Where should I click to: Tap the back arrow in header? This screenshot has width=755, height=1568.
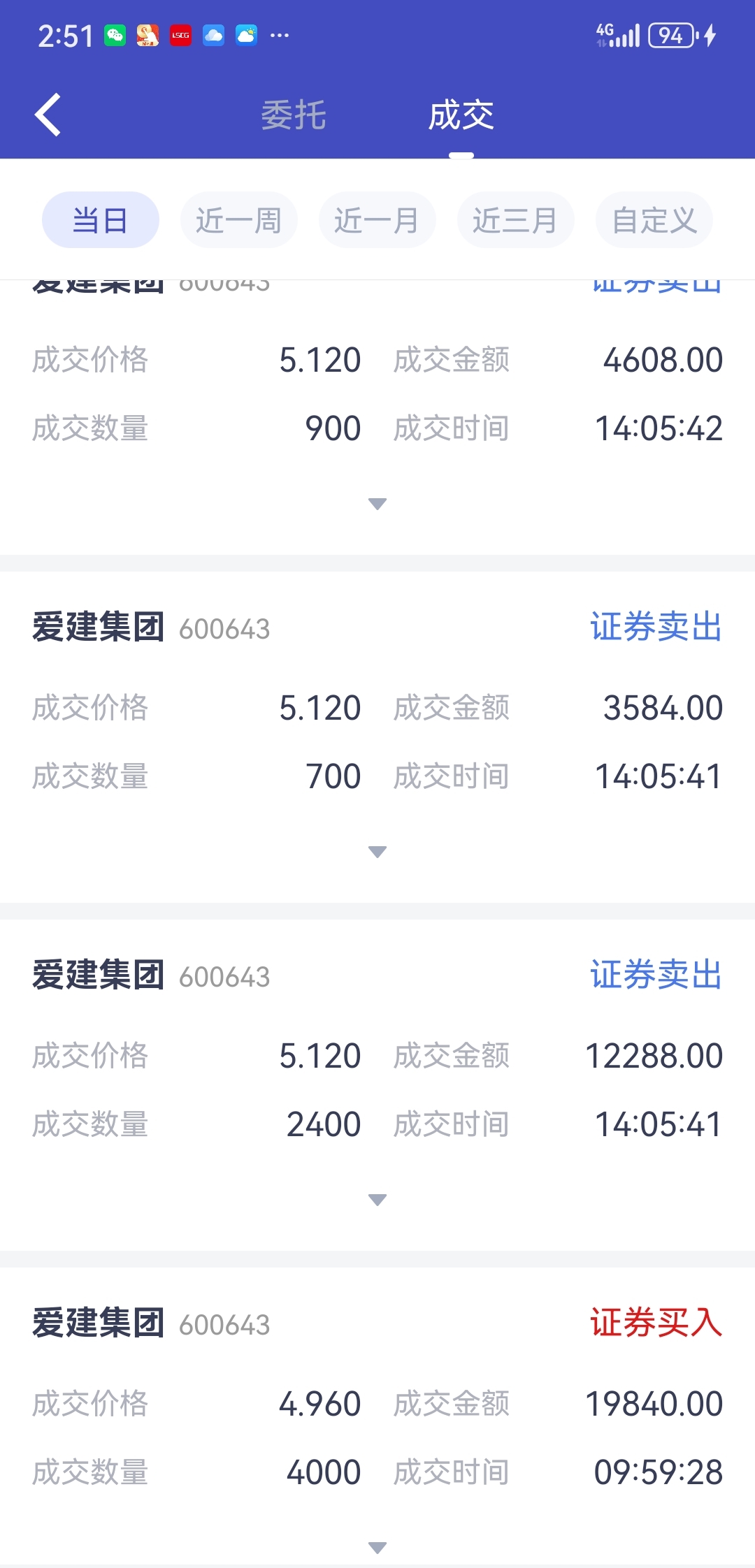tap(48, 115)
